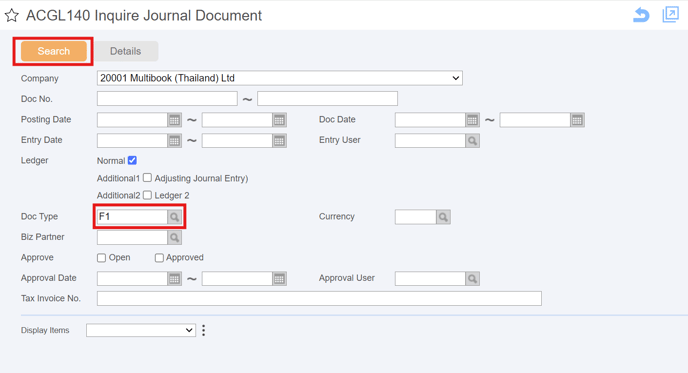
Task: Look up Doc Type with magnifier icon
Action: coord(175,217)
